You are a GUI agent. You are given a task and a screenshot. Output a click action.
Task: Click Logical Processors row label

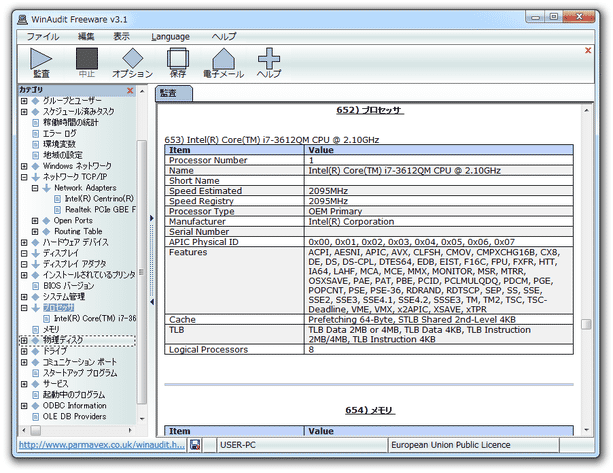208,349
